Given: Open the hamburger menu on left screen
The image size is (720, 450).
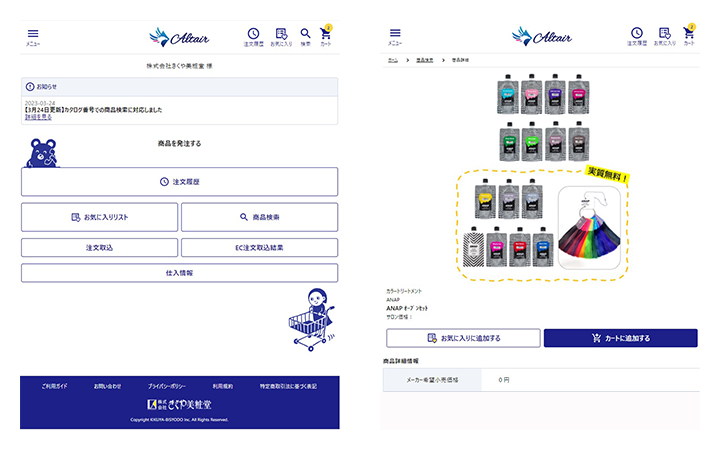Looking at the screenshot, I should tap(33, 36).
